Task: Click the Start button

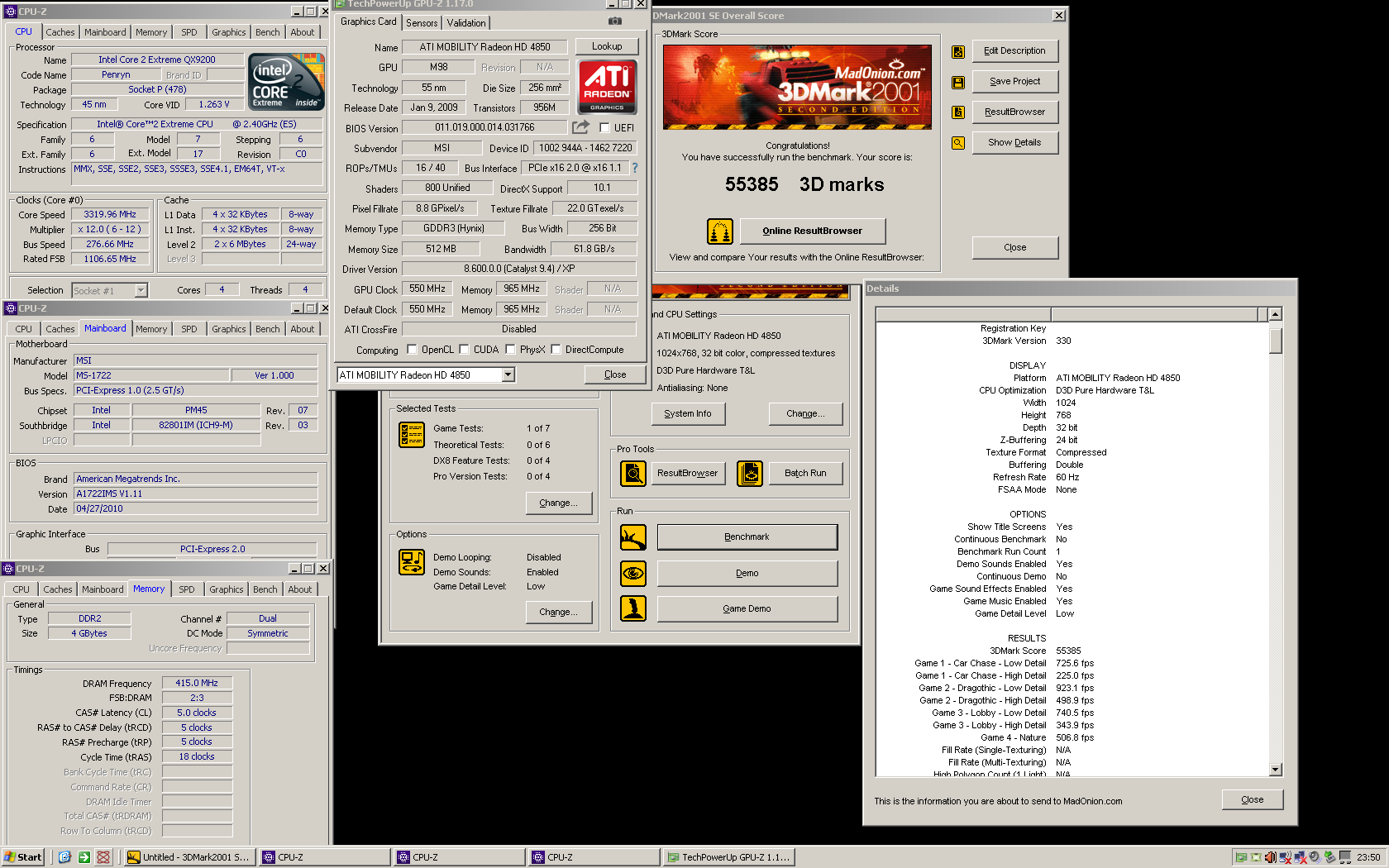Action: pos(23,857)
